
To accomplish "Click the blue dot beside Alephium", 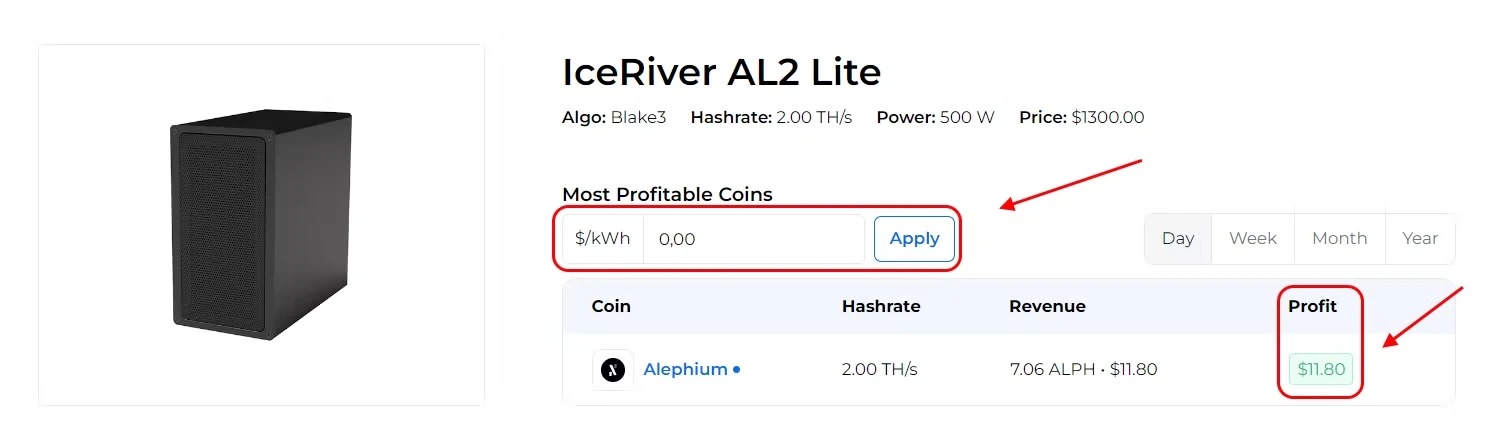I will pyautogui.click(x=737, y=370).
